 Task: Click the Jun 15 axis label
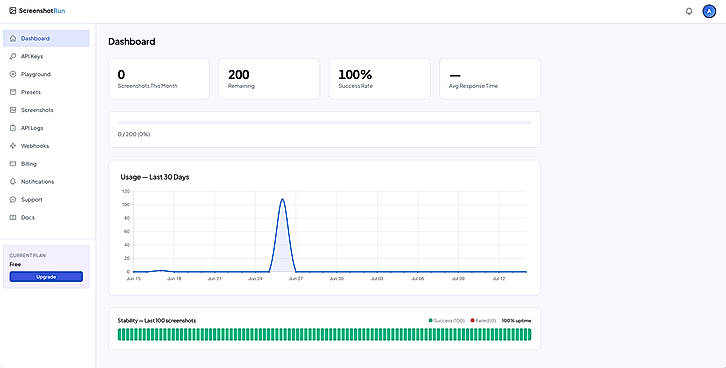point(133,279)
